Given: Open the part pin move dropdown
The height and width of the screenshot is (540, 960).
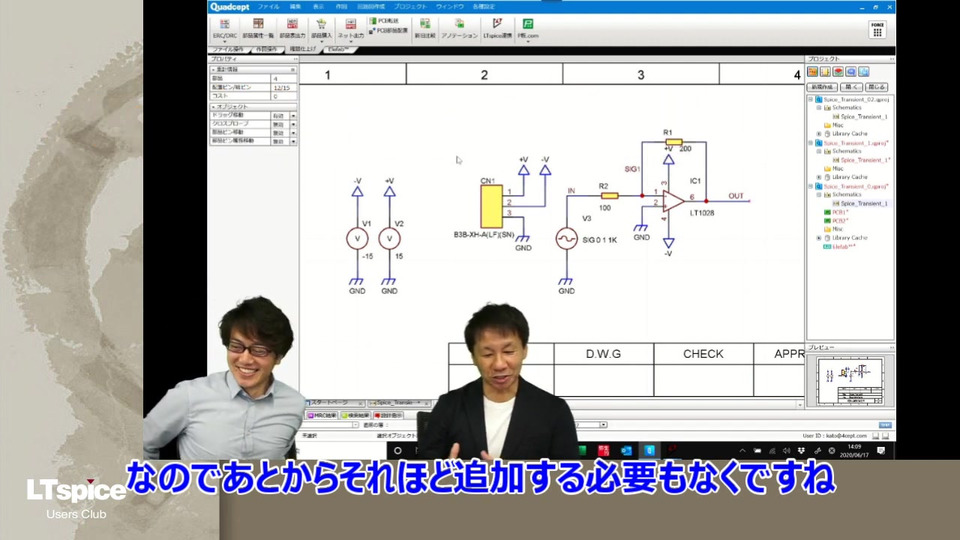Looking at the screenshot, I should coord(293,133).
